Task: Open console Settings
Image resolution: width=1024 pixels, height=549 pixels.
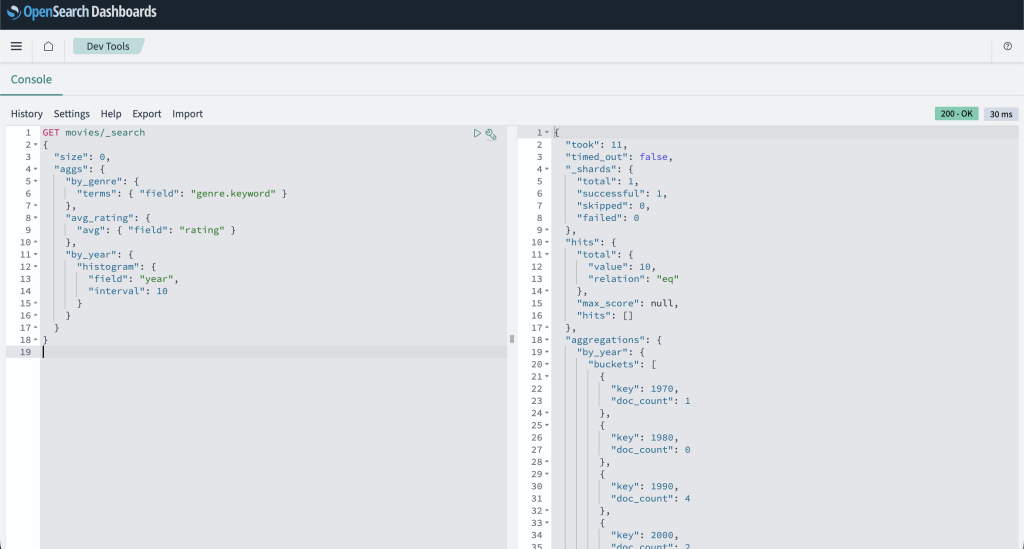Action: point(72,114)
